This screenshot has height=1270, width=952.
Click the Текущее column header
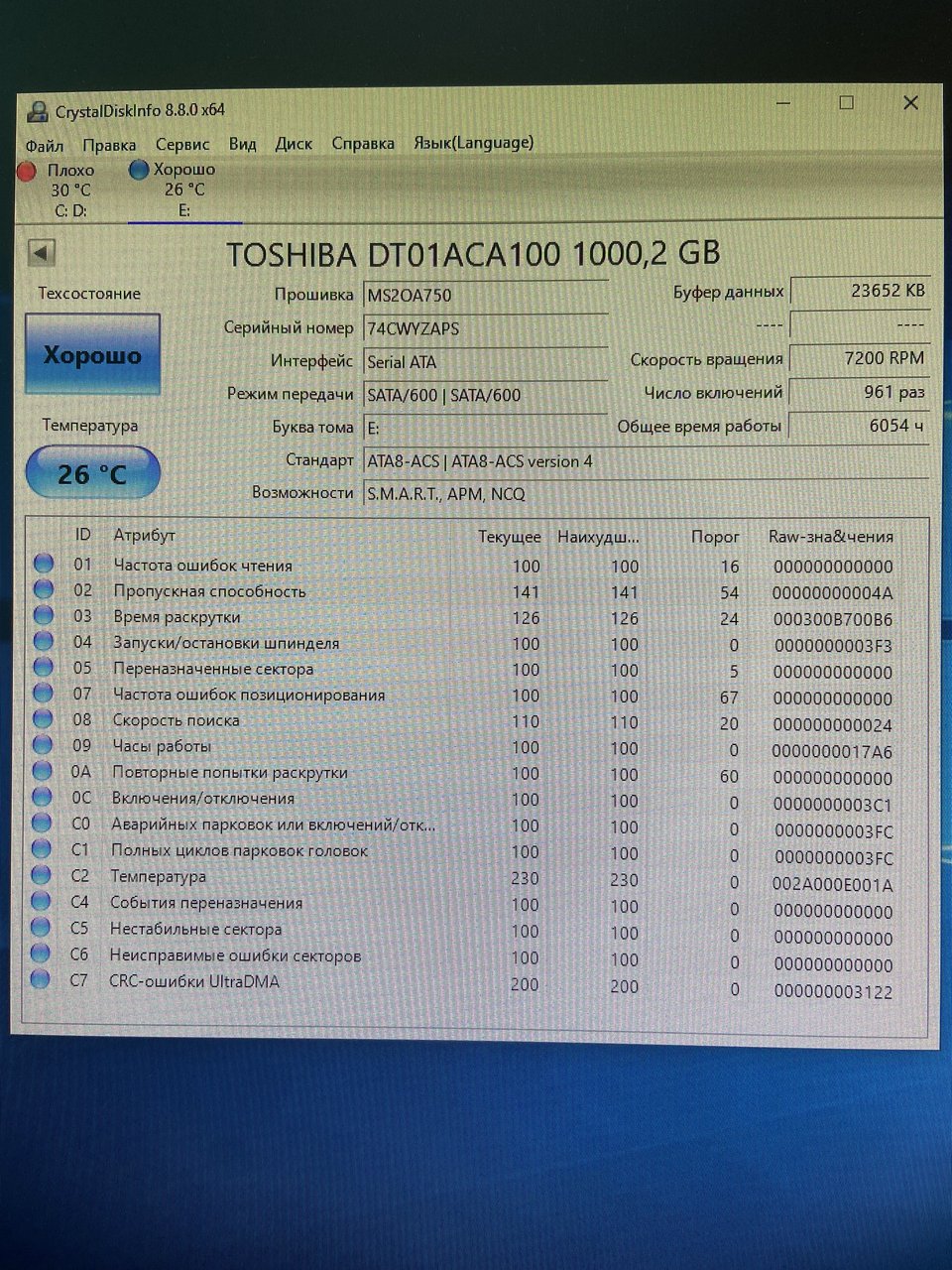pyautogui.click(x=510, y=537)
